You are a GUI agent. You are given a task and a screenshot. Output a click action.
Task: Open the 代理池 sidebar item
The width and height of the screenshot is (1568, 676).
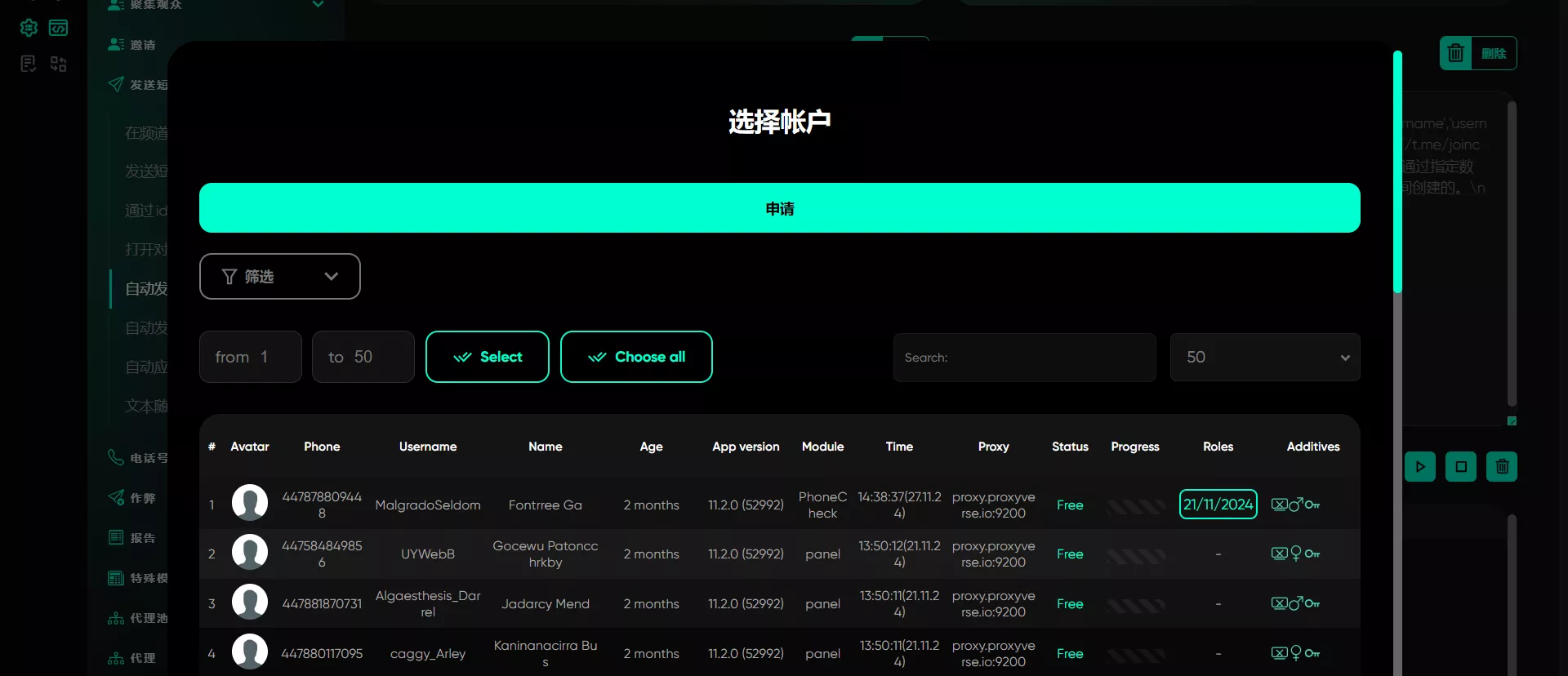point(138,618)
